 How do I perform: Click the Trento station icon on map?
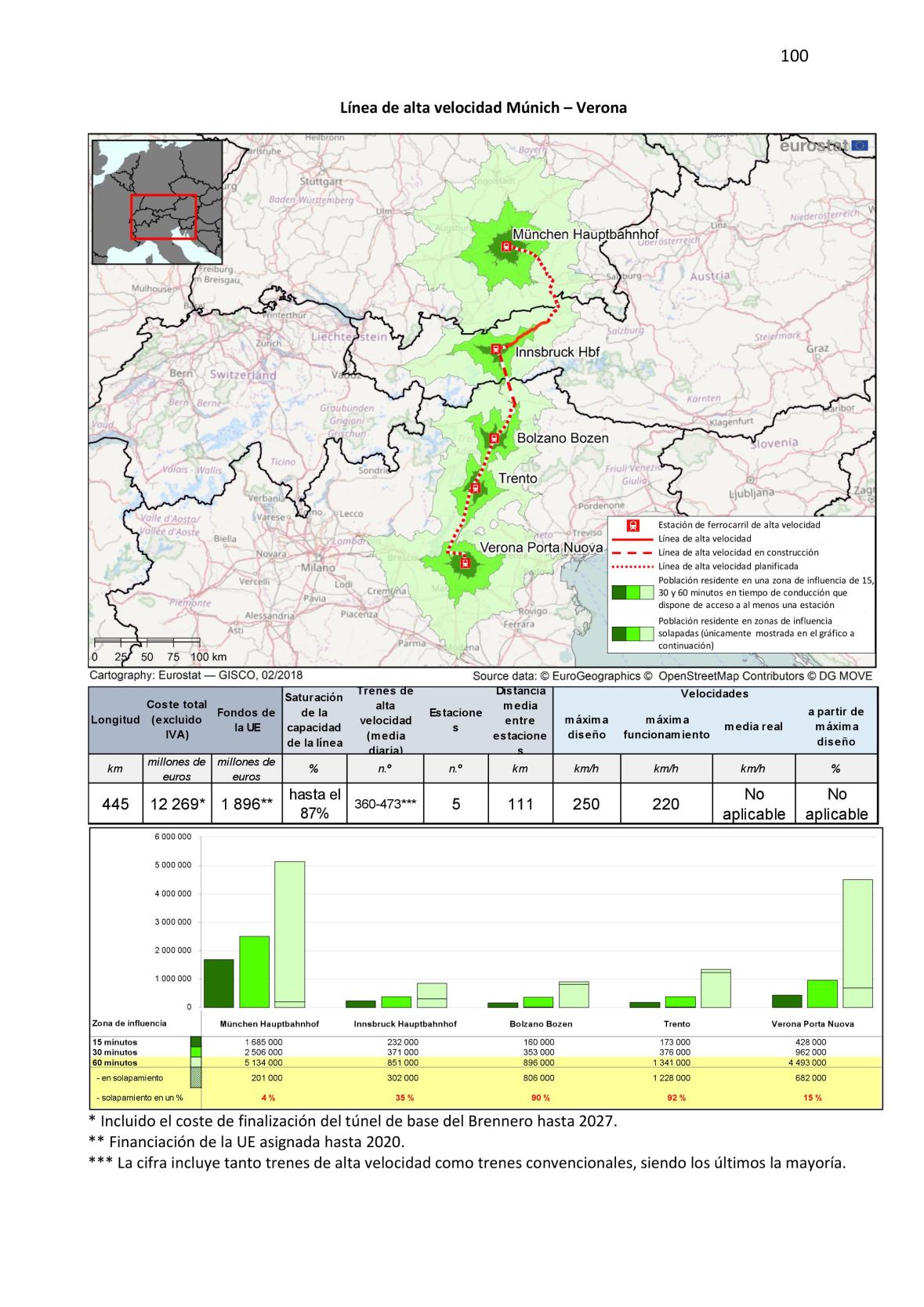click(475, 488)
